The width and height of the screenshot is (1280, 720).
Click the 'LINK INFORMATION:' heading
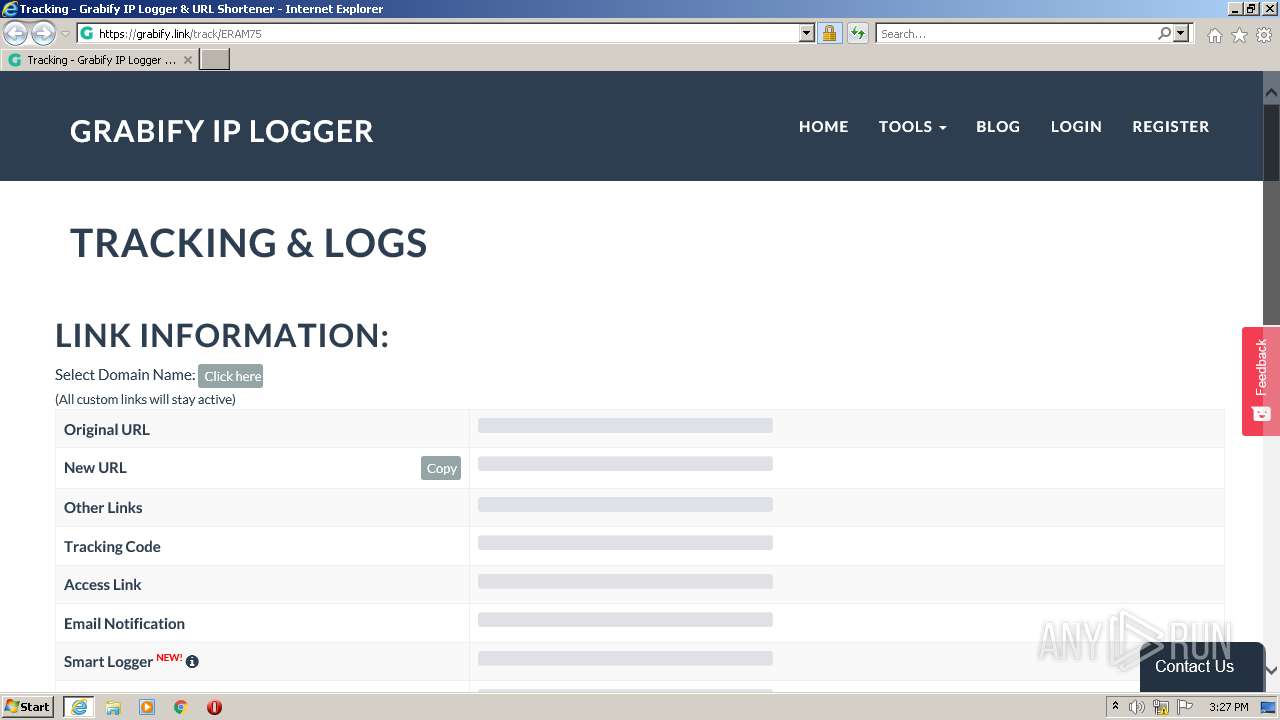pos(222,336)
